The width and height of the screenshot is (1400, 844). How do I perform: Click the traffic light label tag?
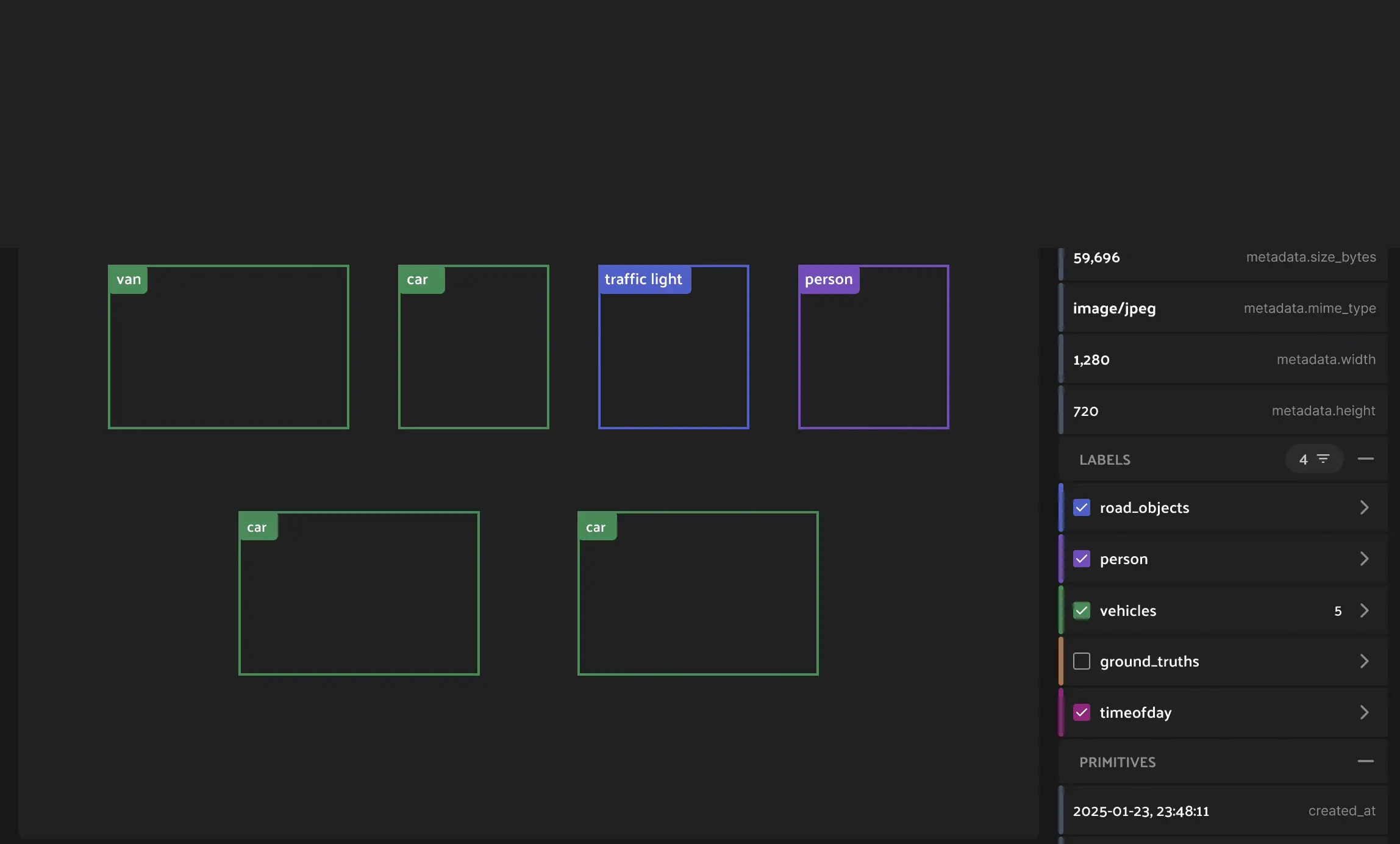[643, 280]
